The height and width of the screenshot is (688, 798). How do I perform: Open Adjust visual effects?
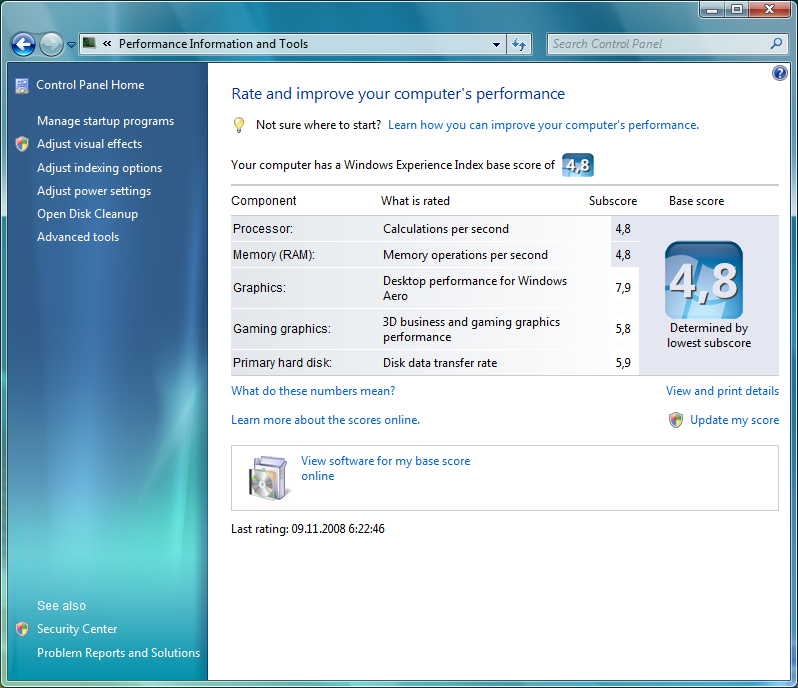[x=89, y=144]
